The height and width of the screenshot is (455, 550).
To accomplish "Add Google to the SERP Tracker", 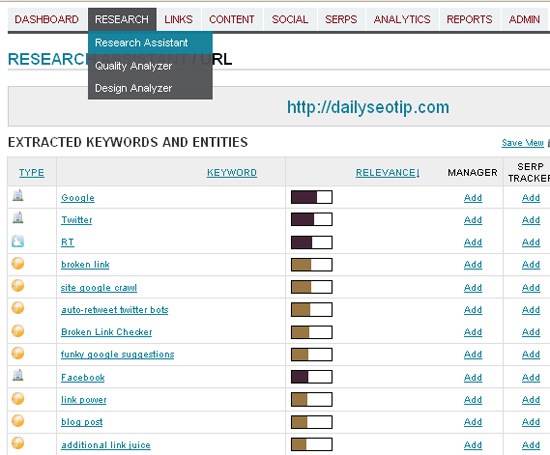I will click(x=531, y=198).
